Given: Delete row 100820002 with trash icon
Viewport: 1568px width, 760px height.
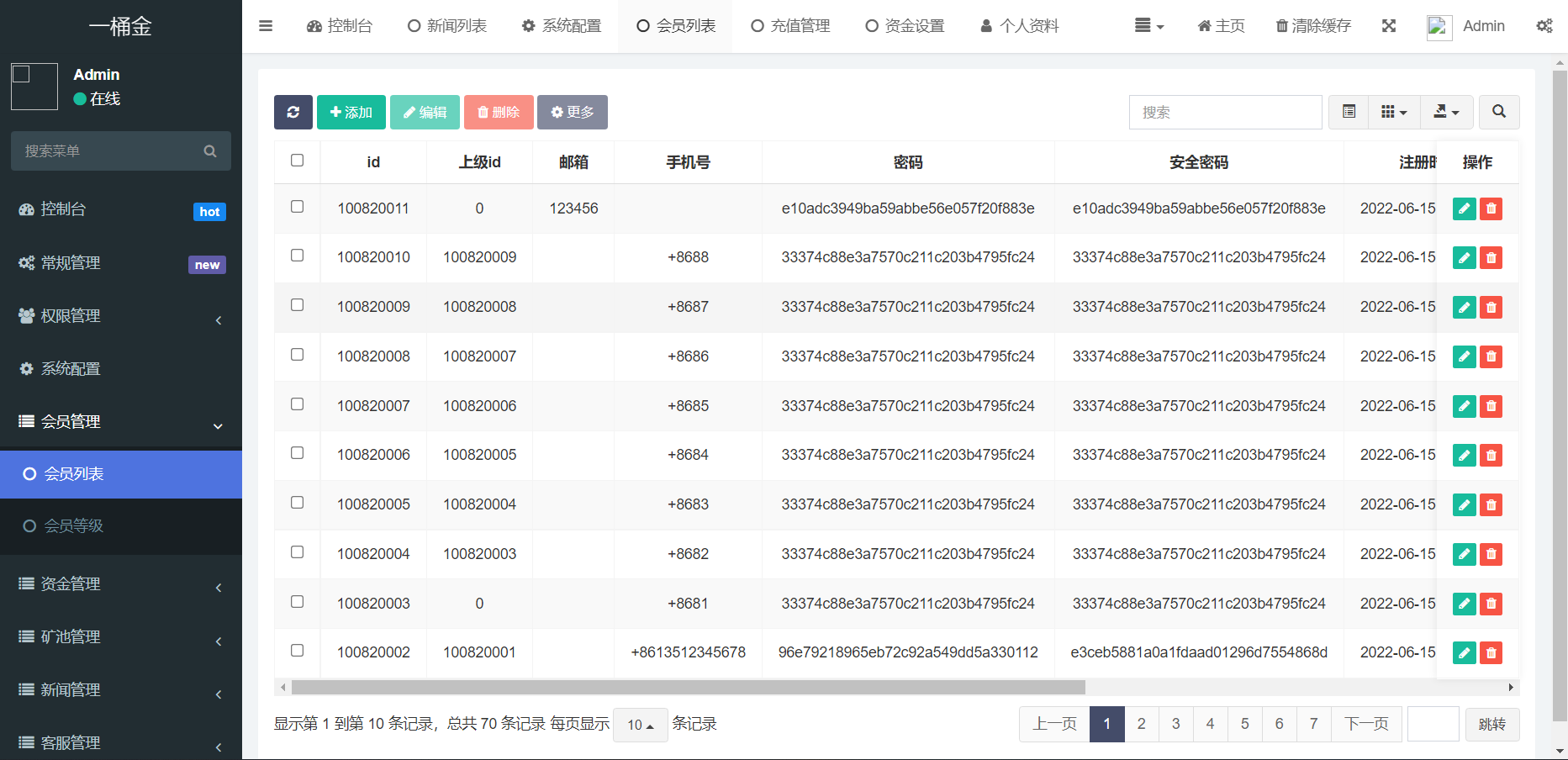Looking at the screenshot, I should 1491,652.
